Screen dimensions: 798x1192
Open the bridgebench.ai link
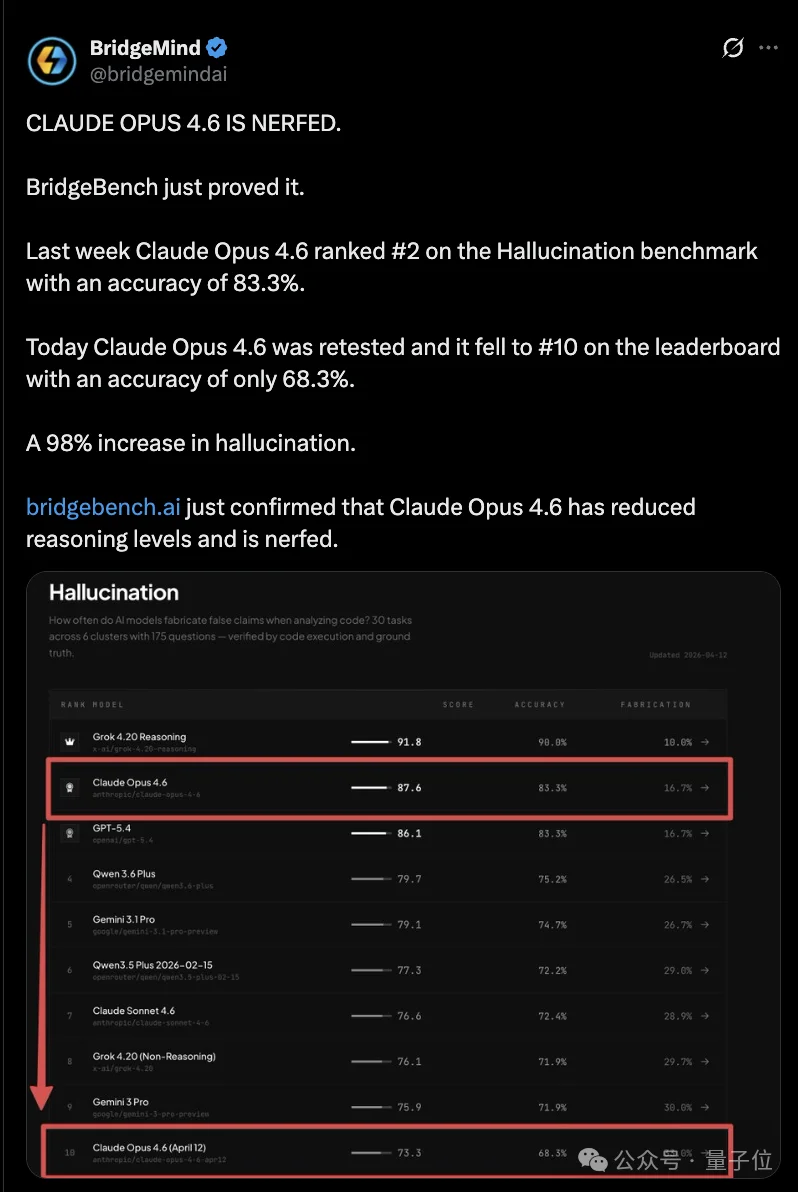click(x=103, y=507)
